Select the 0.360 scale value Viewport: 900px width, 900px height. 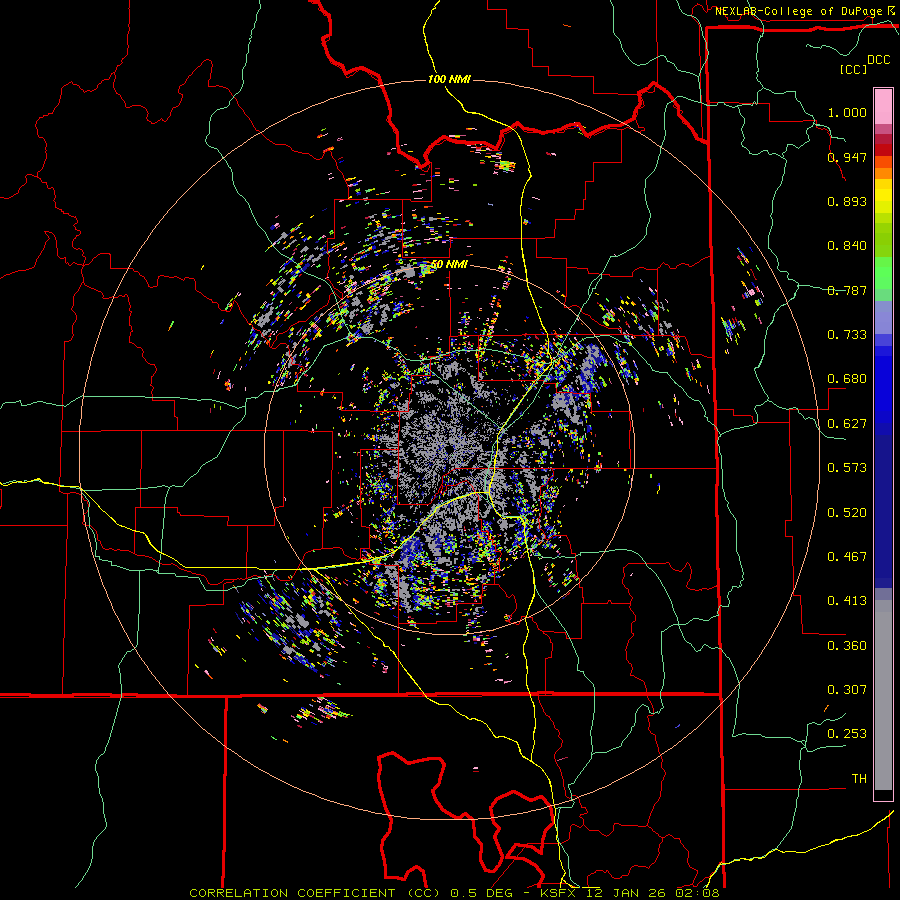(847, 646)
